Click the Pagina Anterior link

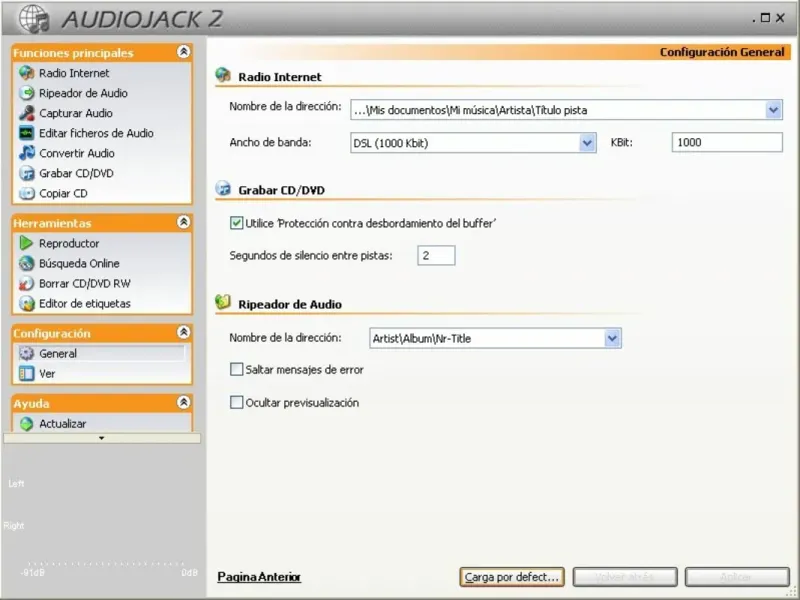(259, 577)
